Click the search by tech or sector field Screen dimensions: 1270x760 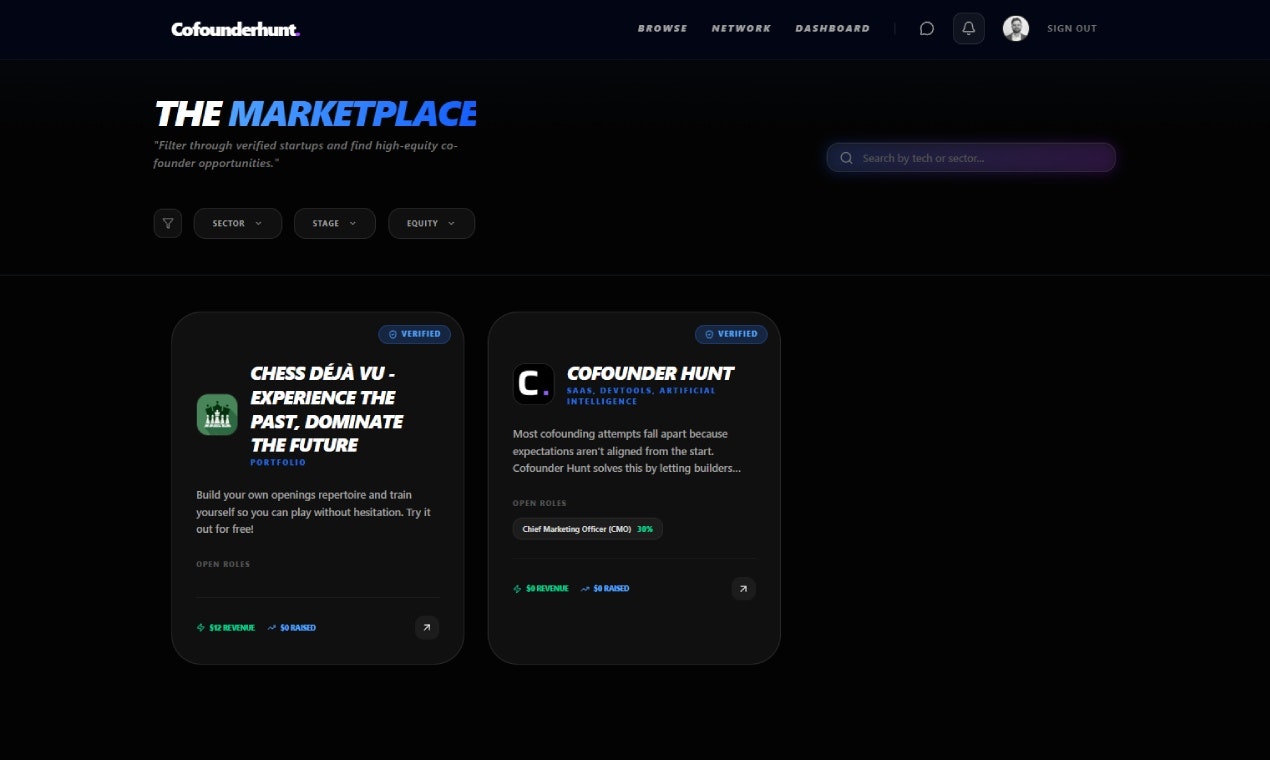click(970, 157)
